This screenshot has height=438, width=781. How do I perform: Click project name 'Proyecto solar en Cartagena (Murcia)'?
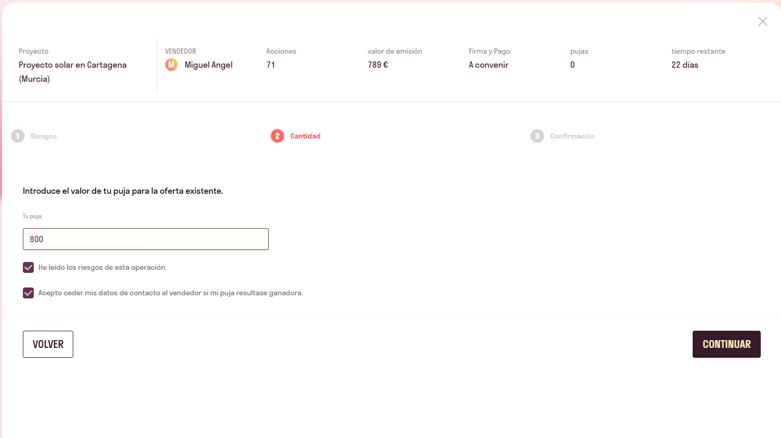[x=73, y=72]
